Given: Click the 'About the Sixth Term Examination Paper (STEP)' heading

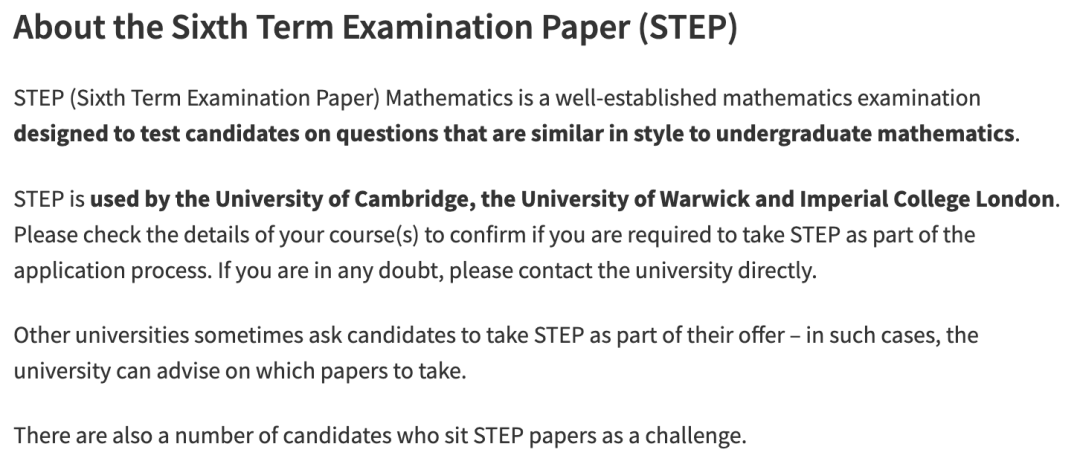Looking at the screenshot, I should (375, 29).
